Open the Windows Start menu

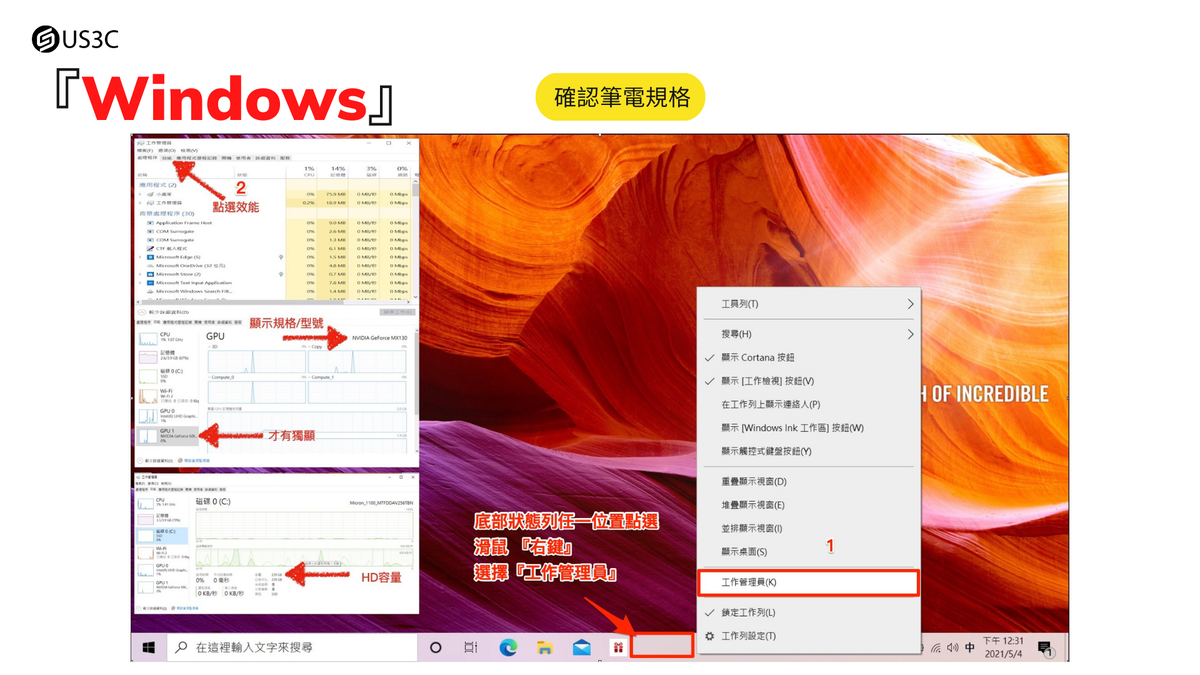tap(148, 648)
